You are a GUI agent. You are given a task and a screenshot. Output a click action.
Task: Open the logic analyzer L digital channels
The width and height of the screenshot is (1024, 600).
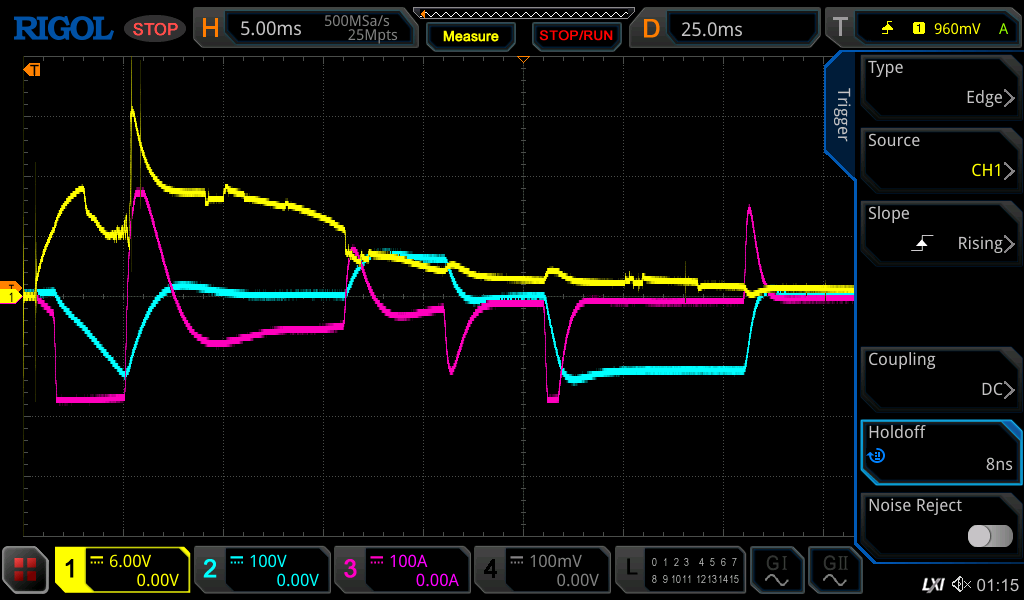pyautogui.click(x=680, y=570)
